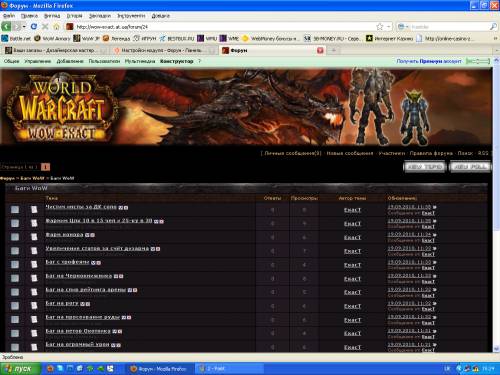The height and width of the screenshot is (375, 500).
Task: Bookmark this page with the star icon
Action: (x=379, y=26)
